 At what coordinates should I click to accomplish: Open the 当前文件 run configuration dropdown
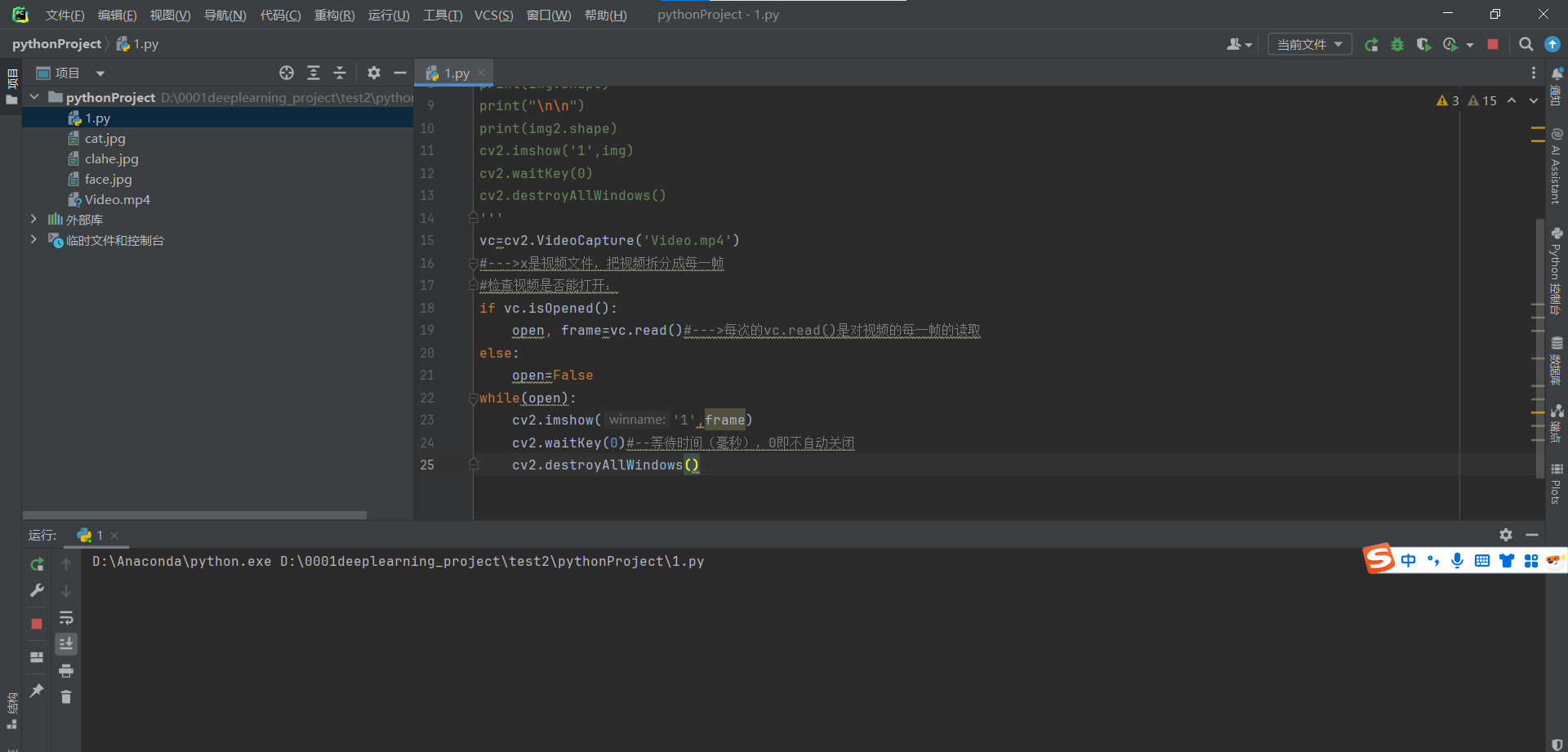pos(1309,45)
